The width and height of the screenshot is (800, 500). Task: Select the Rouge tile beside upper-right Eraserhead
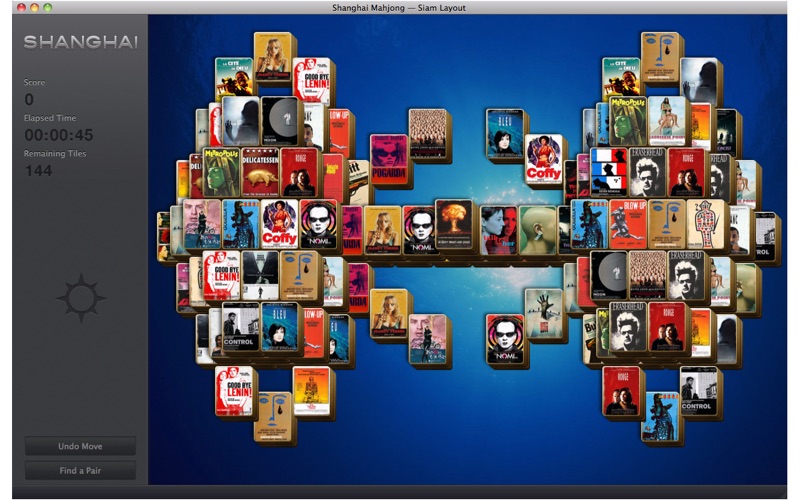[686, 172]
